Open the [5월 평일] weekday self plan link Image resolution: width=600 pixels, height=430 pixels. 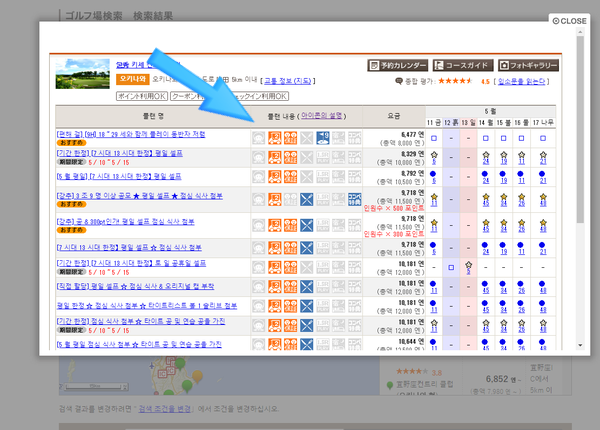pyautogui.click(x=119, y=176)
